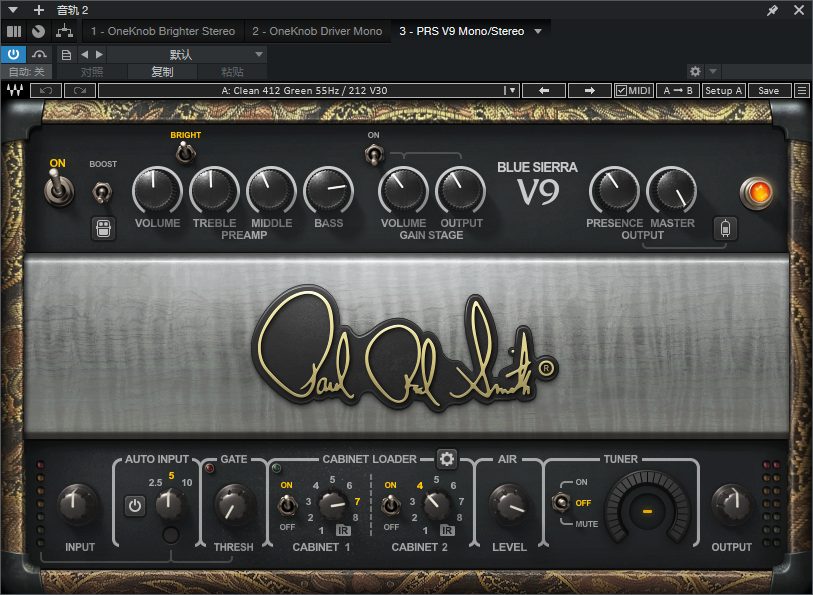
Task: Click the Save button
Action: 768,91
